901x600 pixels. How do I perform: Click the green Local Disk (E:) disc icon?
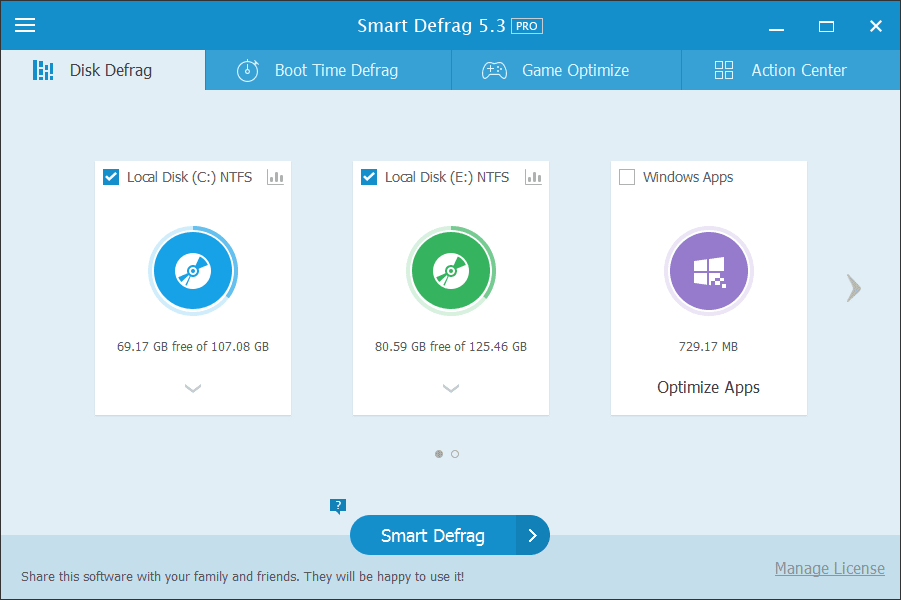click(451, 271)
